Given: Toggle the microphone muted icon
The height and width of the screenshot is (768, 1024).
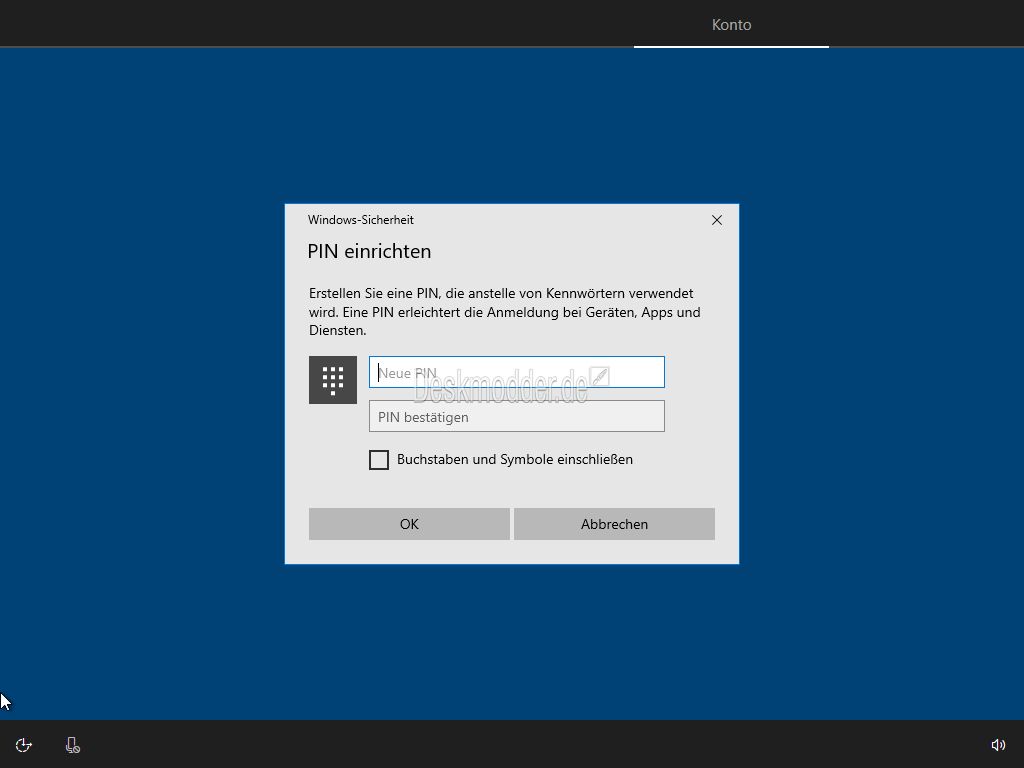Looking at the screenshot, I should (72, 745).
